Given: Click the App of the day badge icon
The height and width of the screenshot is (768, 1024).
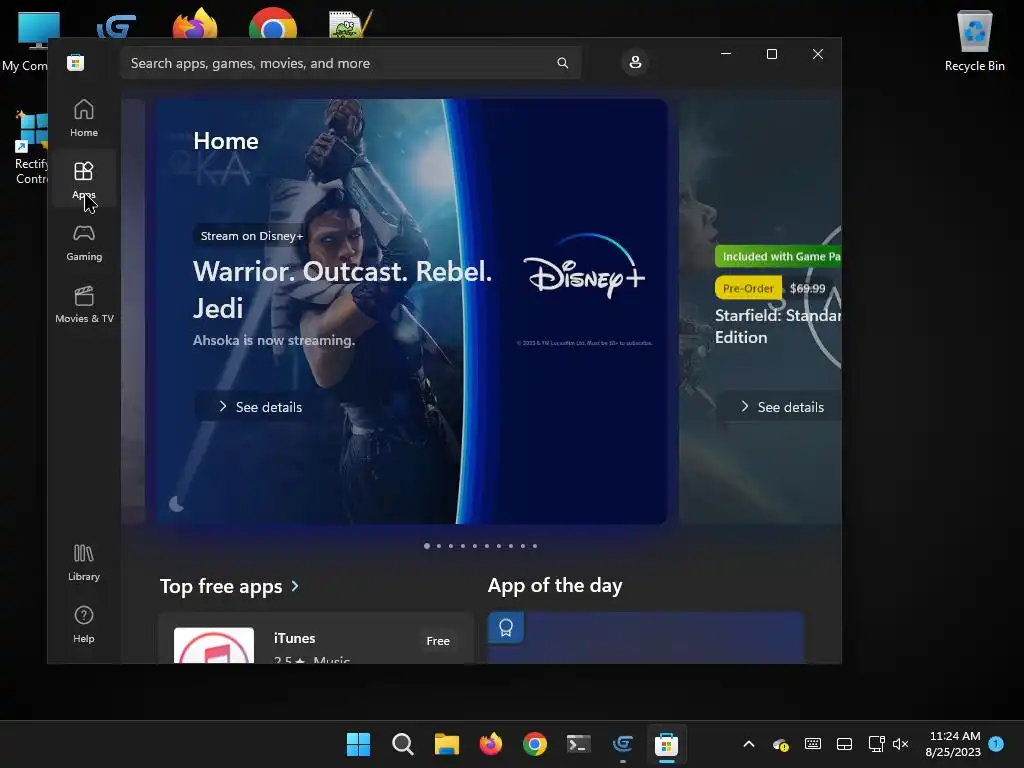Looking at the screenshot, I should click(x=505, y=628).
